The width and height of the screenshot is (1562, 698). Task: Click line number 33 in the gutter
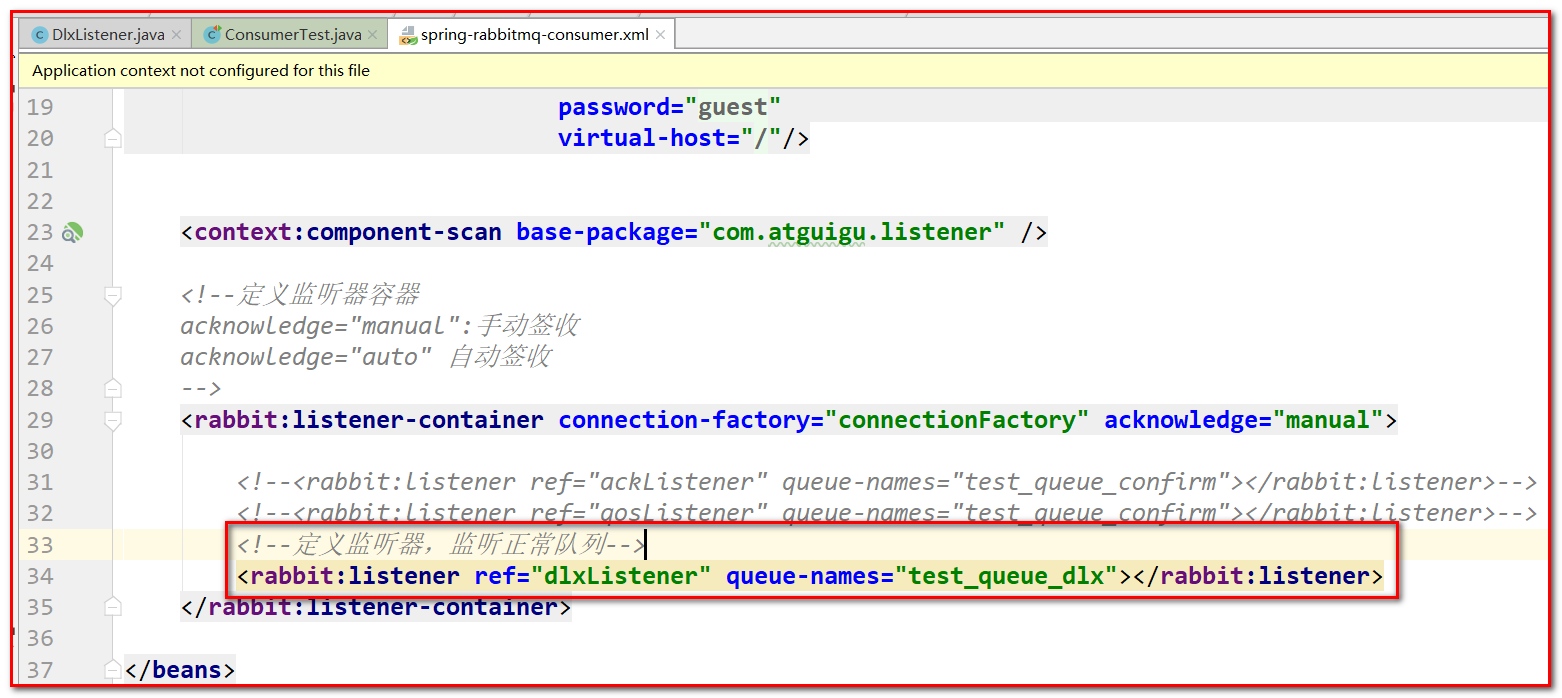pos(40,545)
